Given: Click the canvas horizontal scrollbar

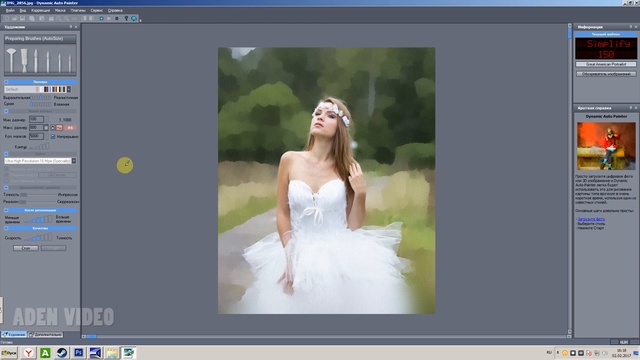Looking at the screenshot, I should click(327, 336).
